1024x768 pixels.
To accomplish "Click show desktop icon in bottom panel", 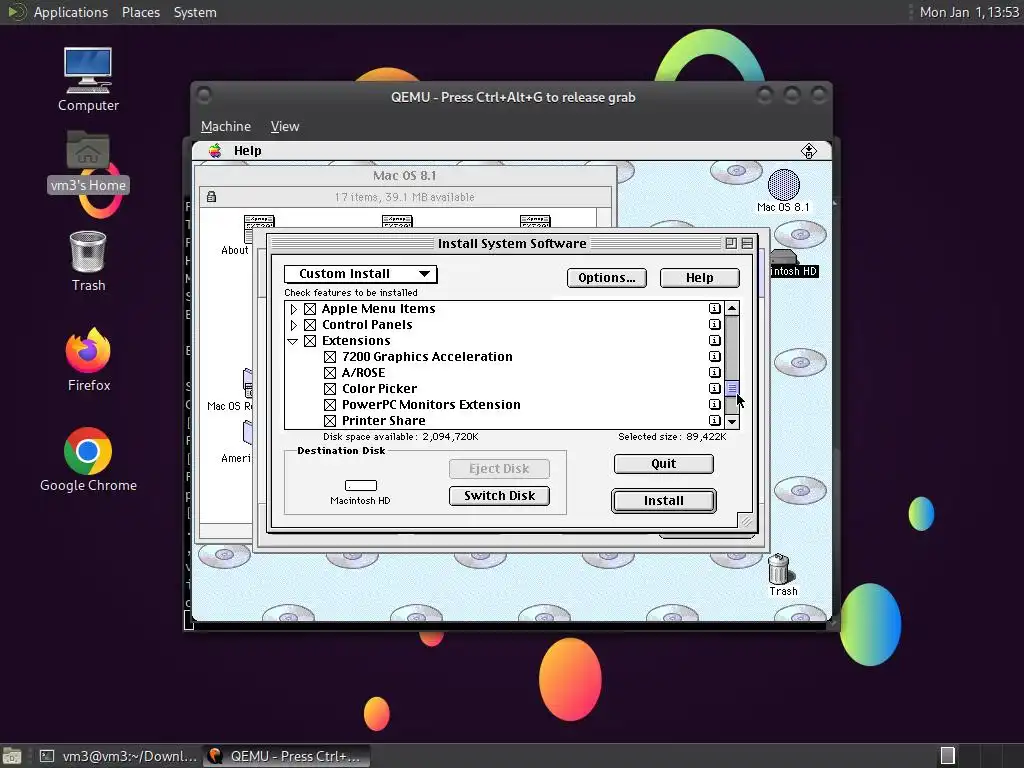I will click(x=12, y=756).
